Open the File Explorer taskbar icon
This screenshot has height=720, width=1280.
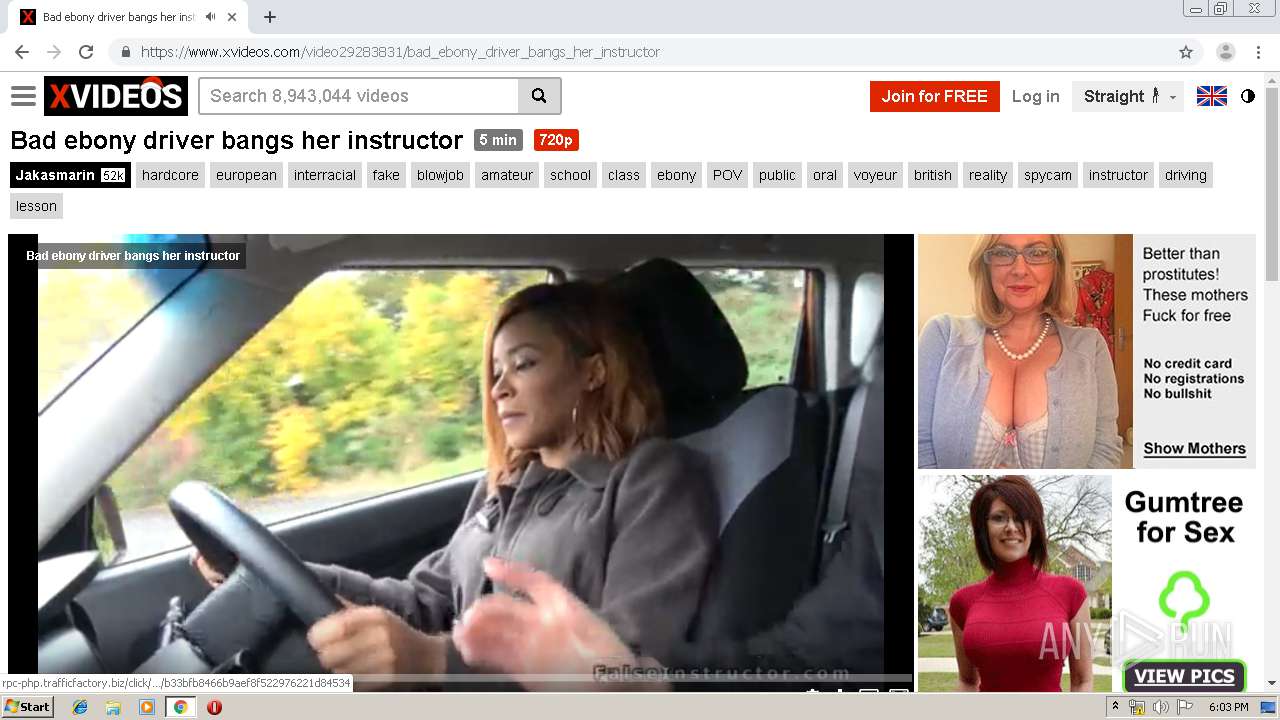(113, 707)
